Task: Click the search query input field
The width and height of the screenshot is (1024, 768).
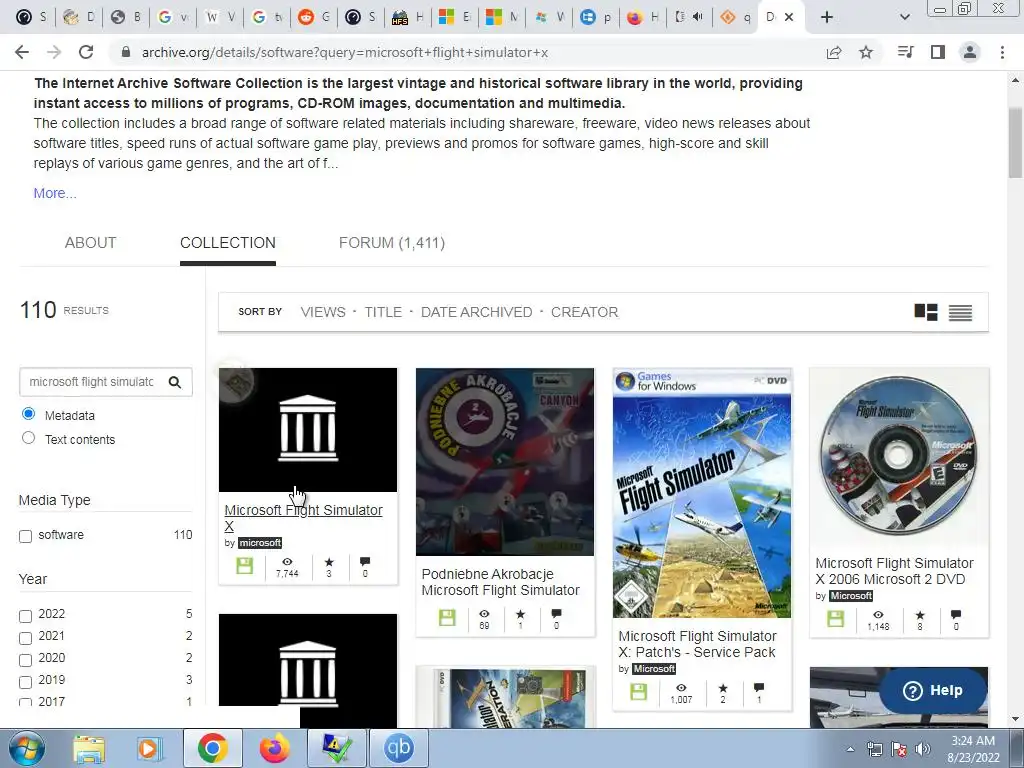Action: pos(91,382)
